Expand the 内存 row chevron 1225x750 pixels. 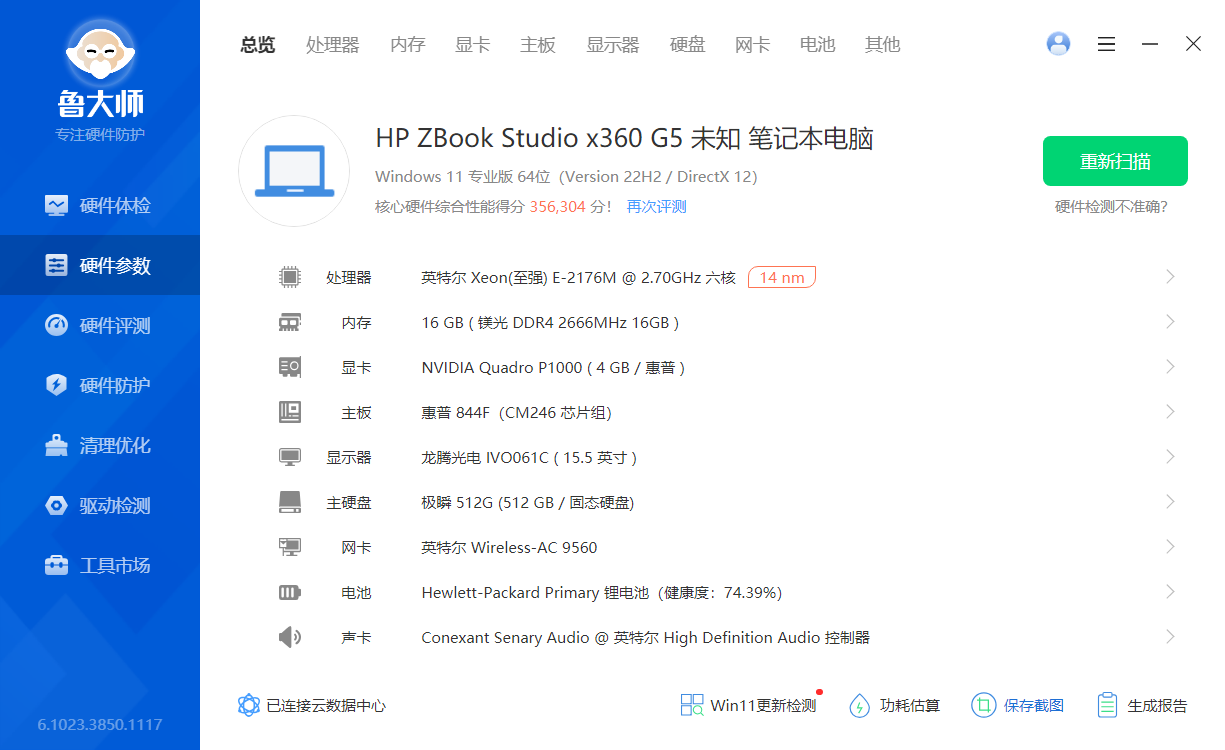(x=1170, y=321)
